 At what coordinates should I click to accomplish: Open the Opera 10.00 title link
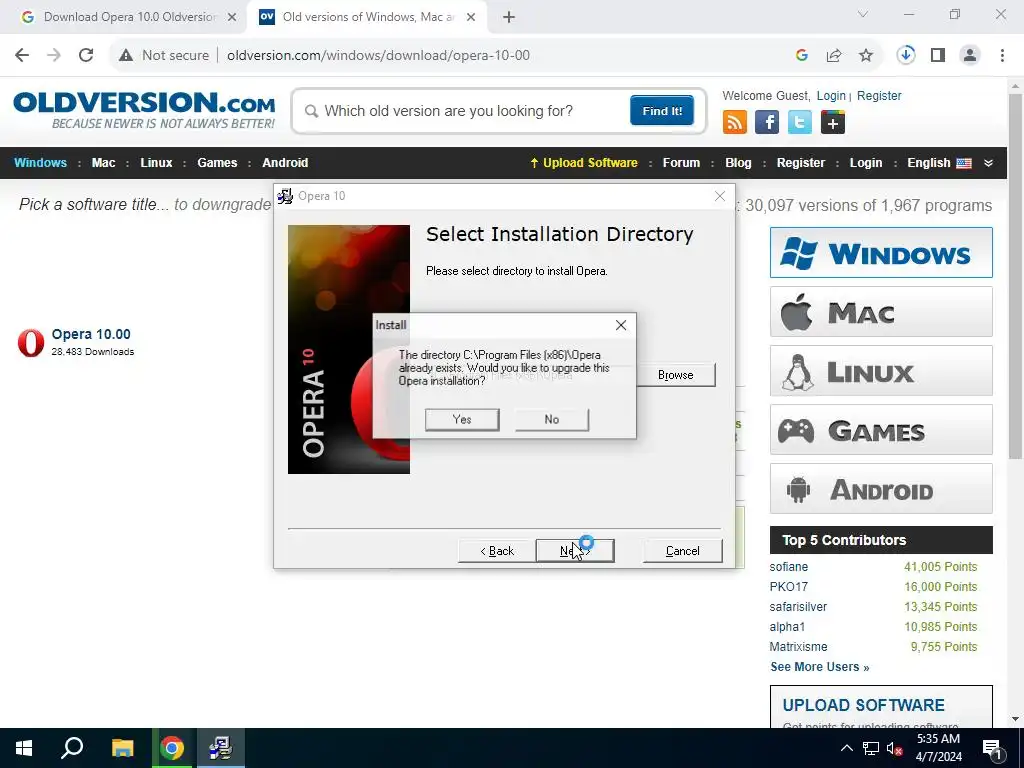[x=91, y=334]
